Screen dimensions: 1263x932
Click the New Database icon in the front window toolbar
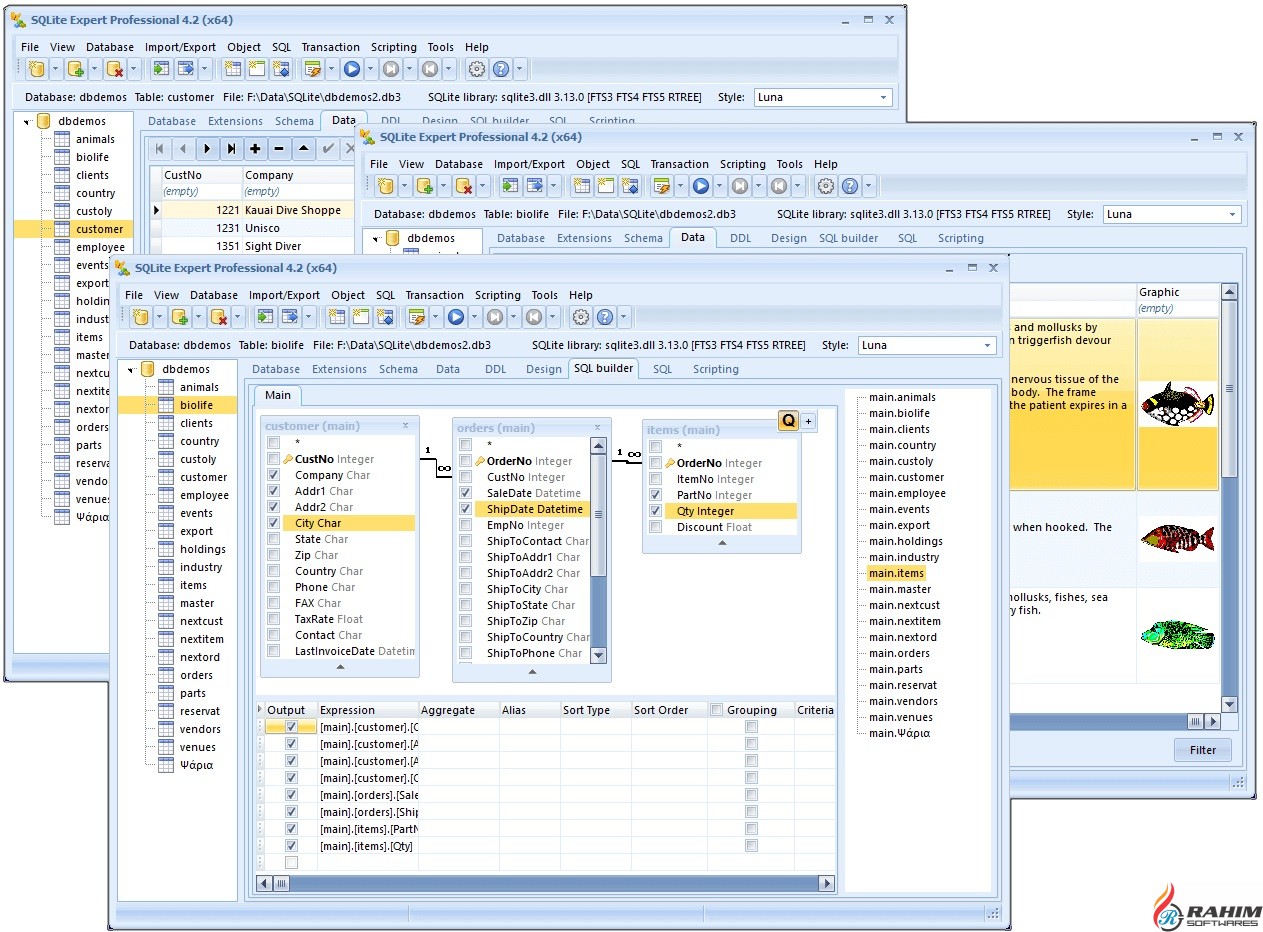141,317
